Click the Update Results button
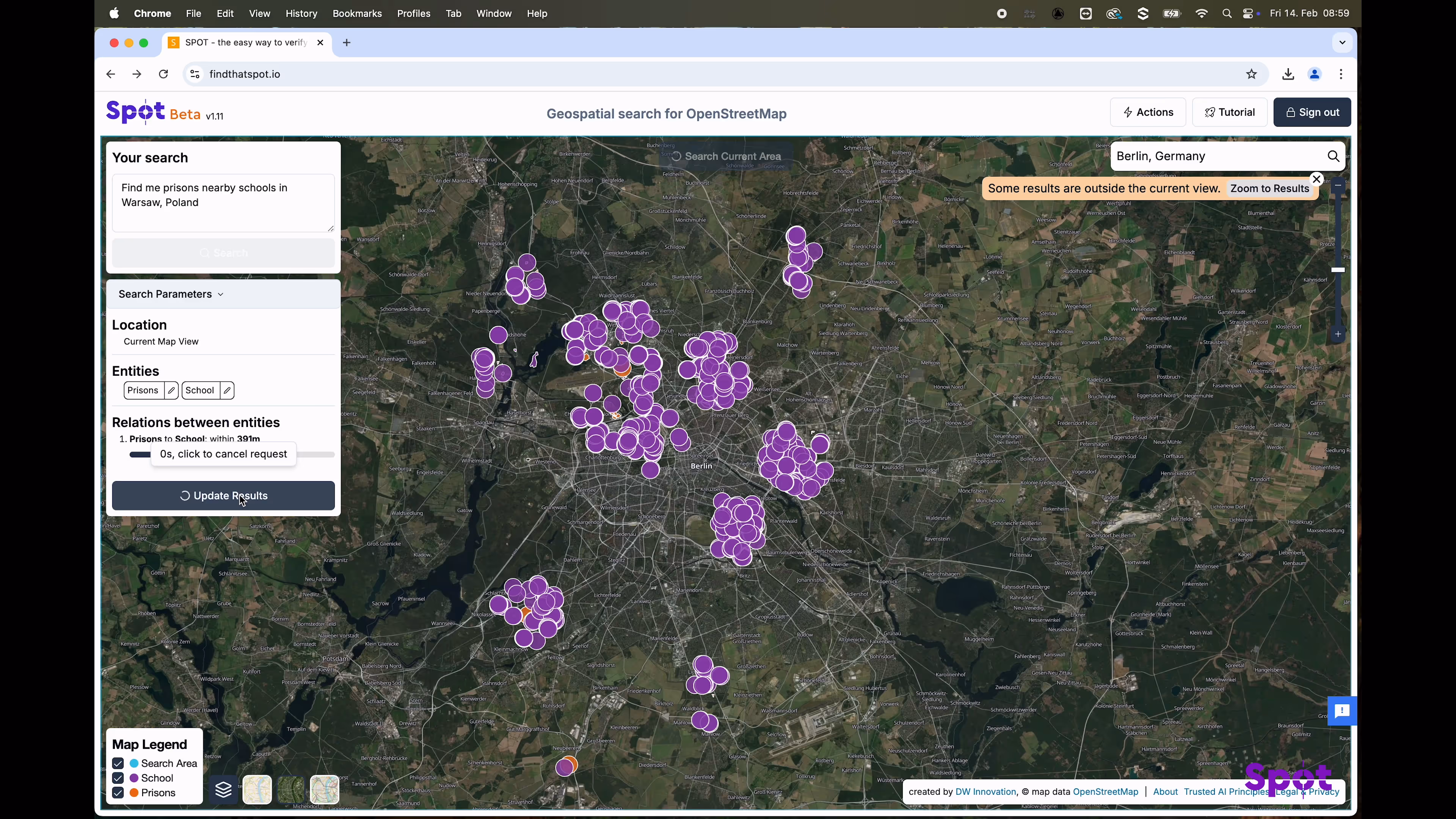1456x819 pixels. 223,496
